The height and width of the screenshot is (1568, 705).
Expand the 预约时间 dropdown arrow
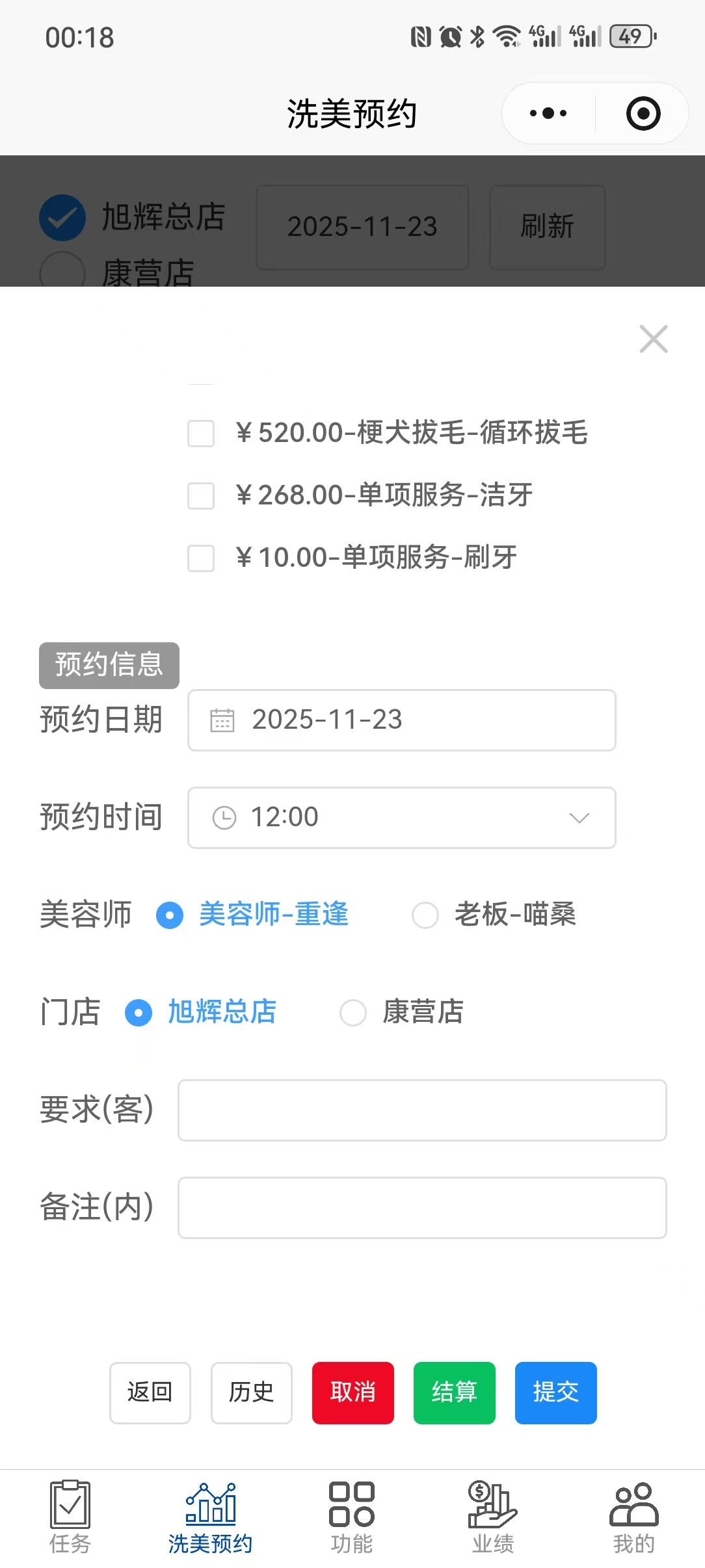tap(579, 818)
